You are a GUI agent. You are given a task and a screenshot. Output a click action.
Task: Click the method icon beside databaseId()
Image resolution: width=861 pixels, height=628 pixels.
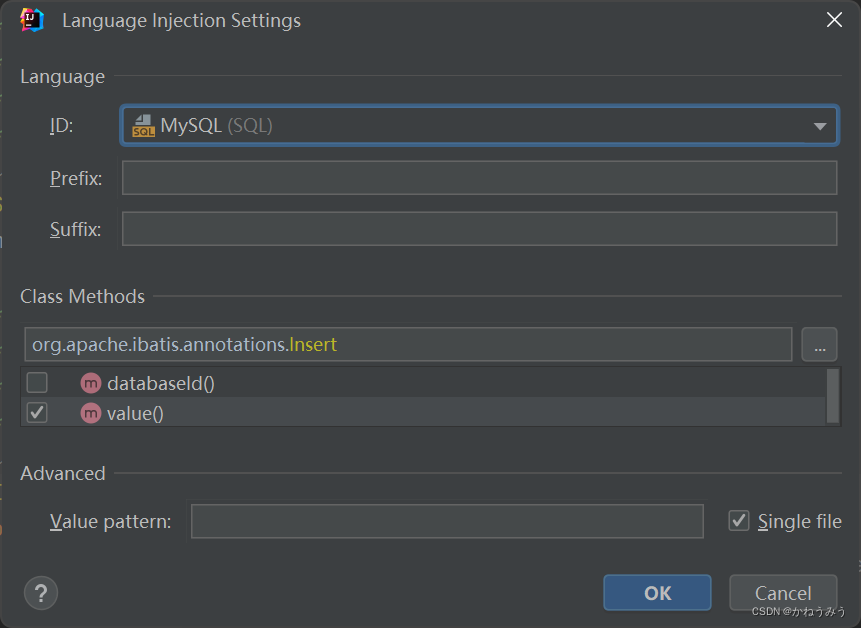click(91, 383)
